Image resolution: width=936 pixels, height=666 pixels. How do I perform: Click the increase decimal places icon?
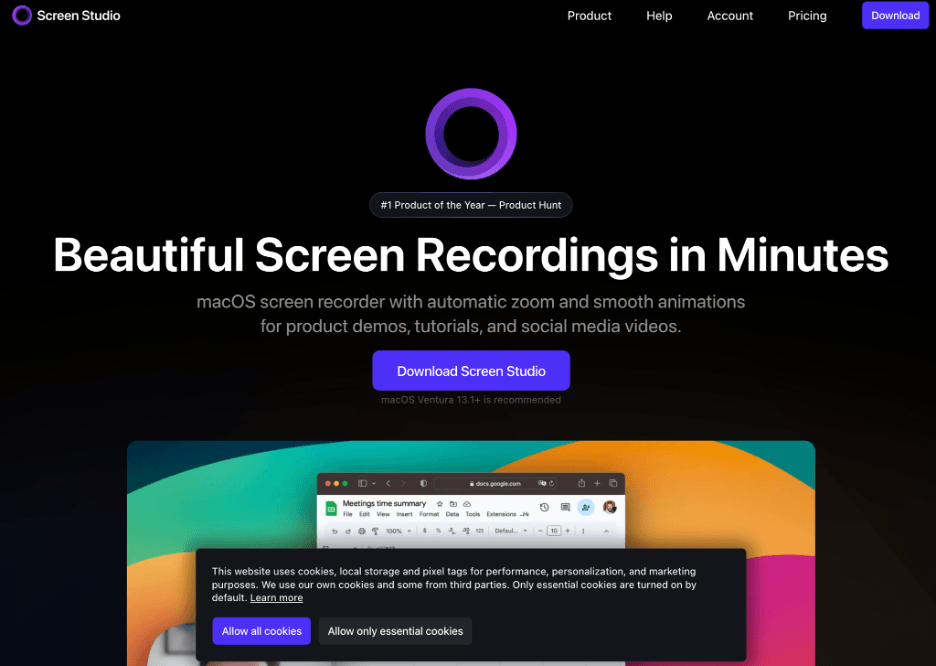point(466,531)
